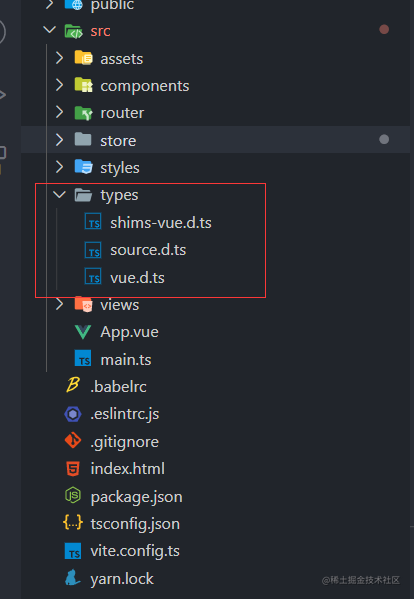Click the ESLint hexagon icon

[73, 414]
